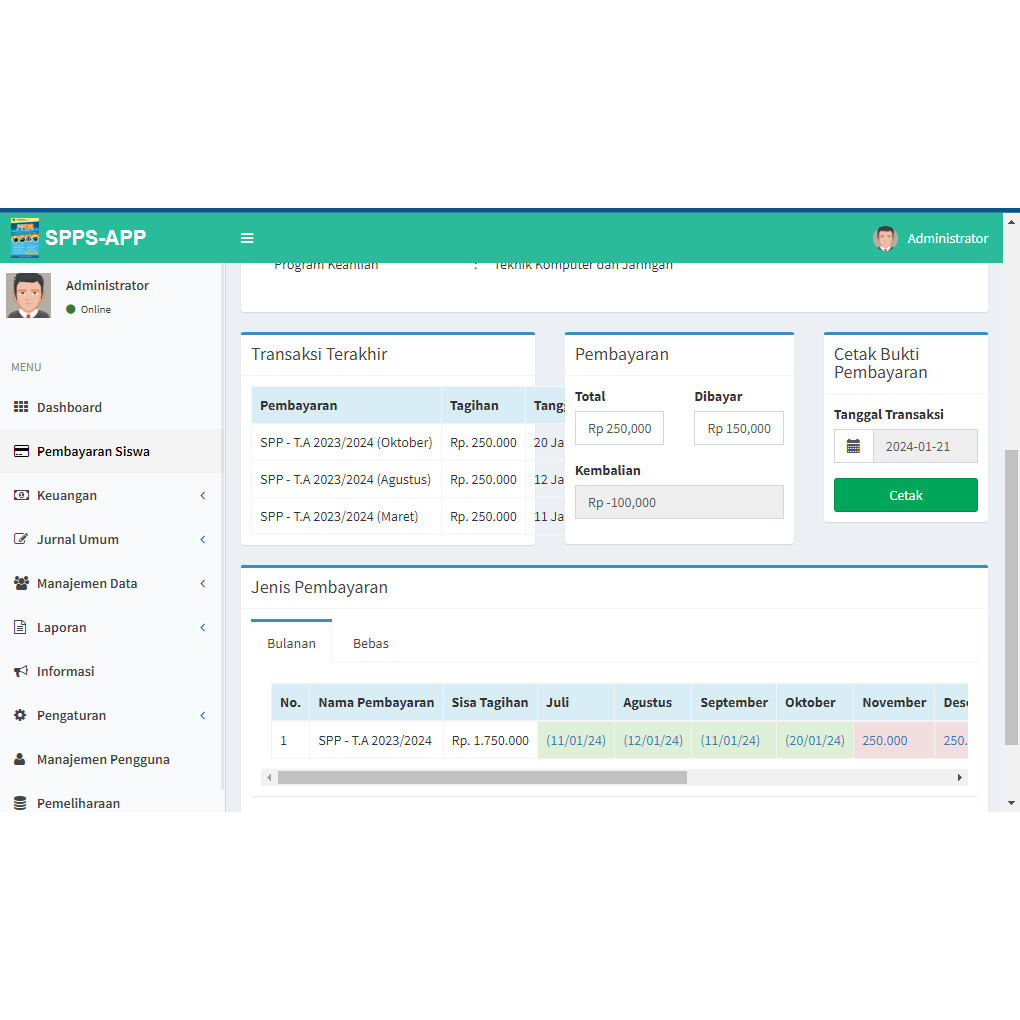1020x1020 pixels.
Task: Switch to the Bebas tab
Action: (x=371, y=643)
